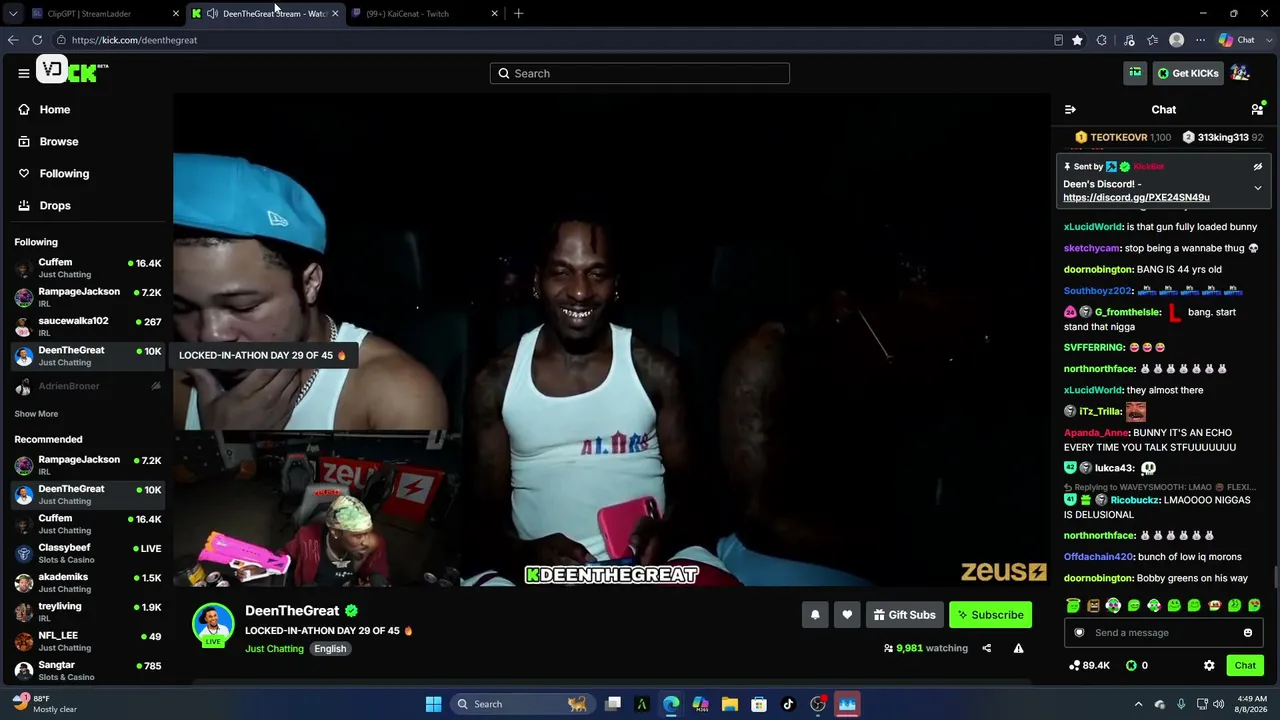Show hidden system tray icons
The width and height of the screenshot is (1280, 720).
click(1138, 704)
